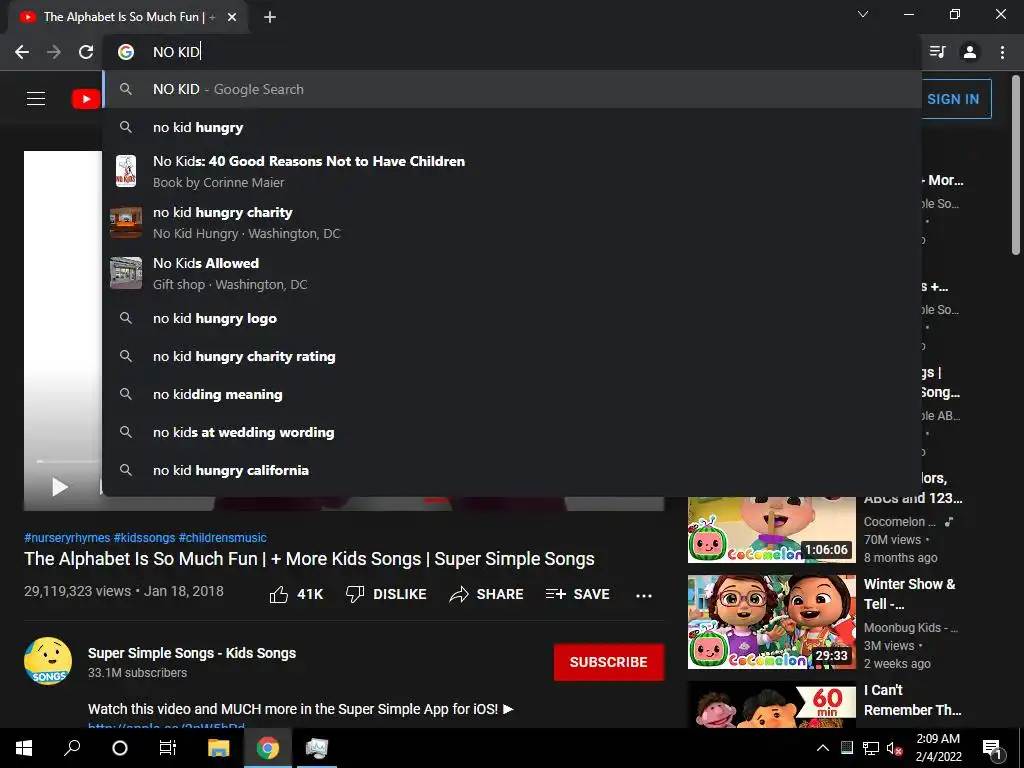
Task: Click the 2:09 AM clock in the taskbar
Action: click(x=938, y=748)
